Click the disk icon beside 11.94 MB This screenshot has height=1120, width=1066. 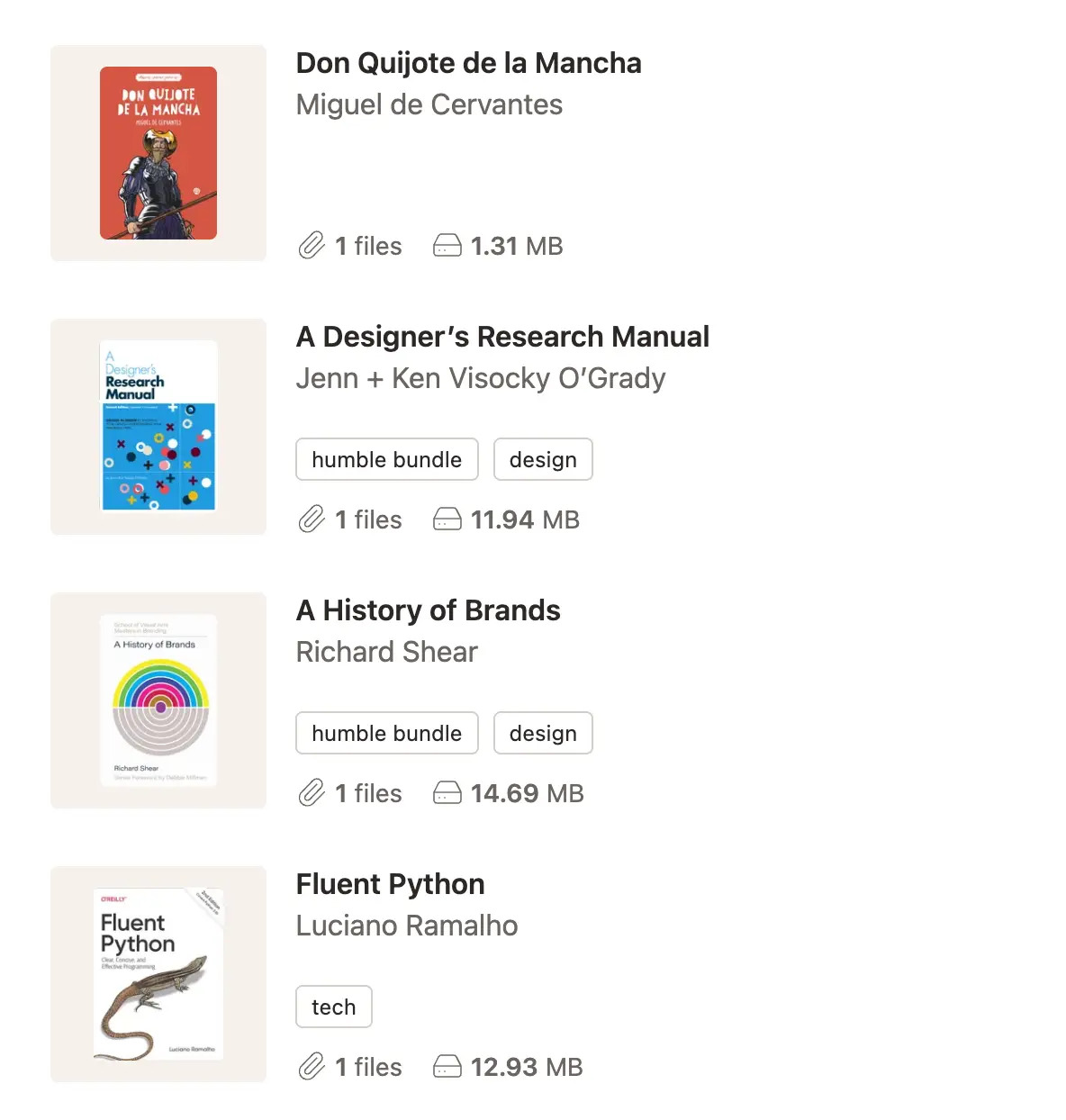[x=447, y=519]
